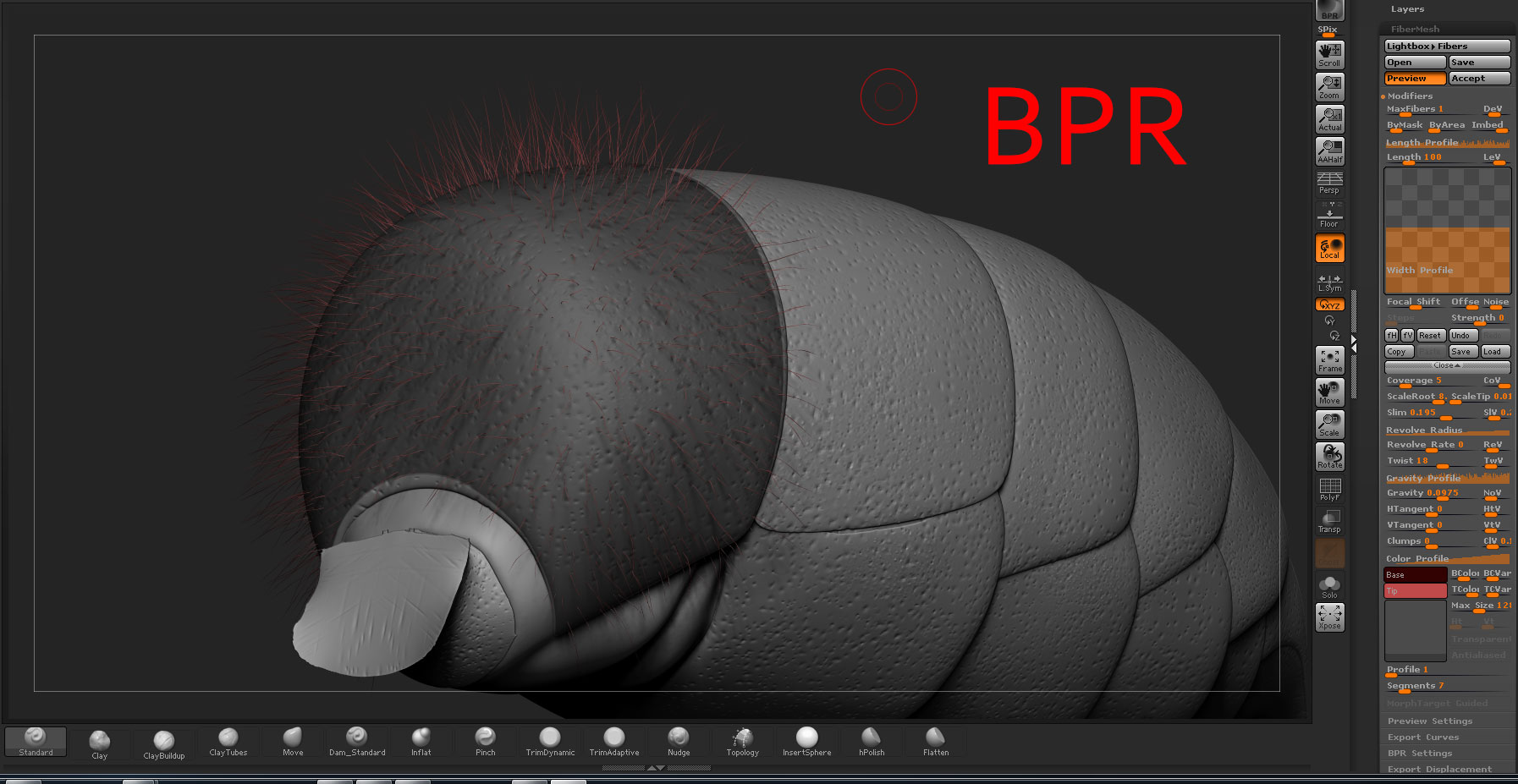Choose the TrimAdaptive brush
The width and height of the screenshot is (1518, 784).
click(x=614, y=742)
